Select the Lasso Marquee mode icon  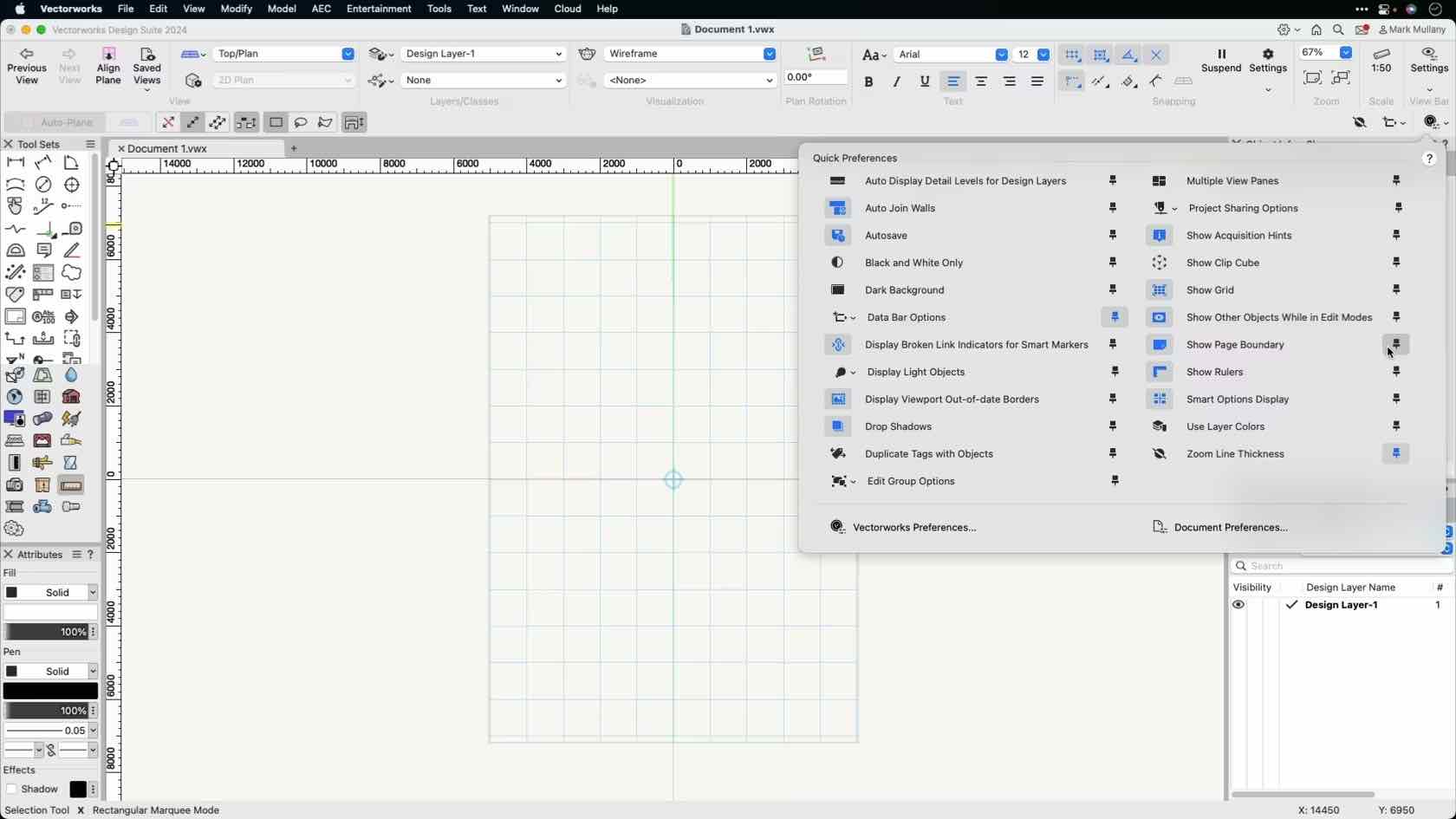click(x=301, y=122)
